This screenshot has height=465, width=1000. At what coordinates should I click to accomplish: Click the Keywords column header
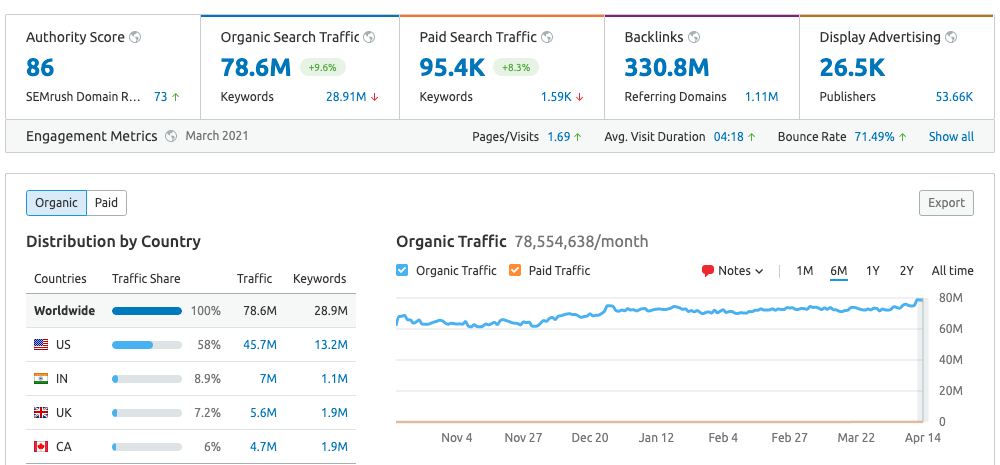pyautogui.click(x=320, y=279)
